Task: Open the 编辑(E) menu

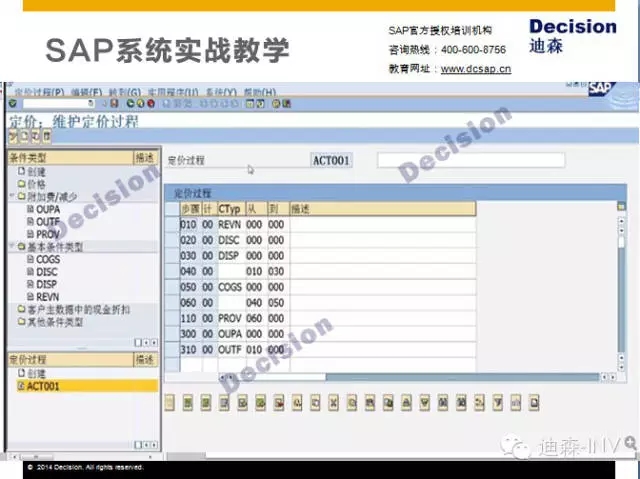Action: point(86,93)
